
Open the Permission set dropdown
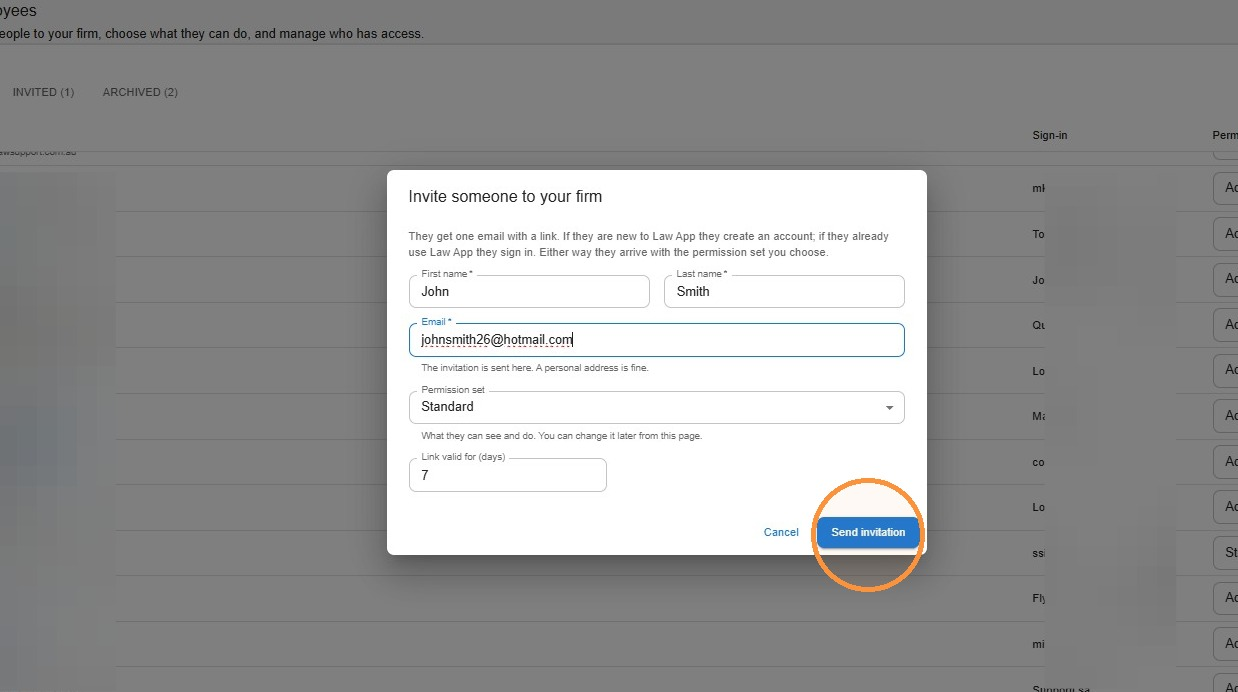click(656, 407)
